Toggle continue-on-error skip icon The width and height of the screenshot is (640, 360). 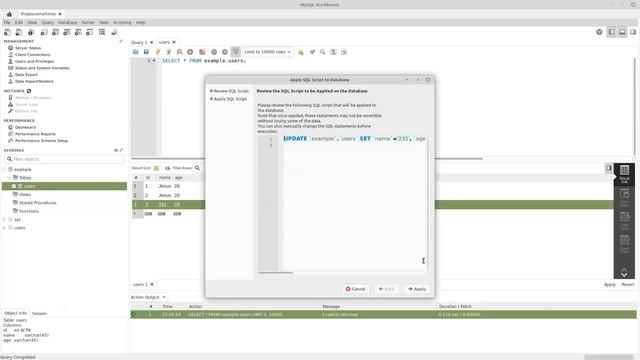coord(202,52)
